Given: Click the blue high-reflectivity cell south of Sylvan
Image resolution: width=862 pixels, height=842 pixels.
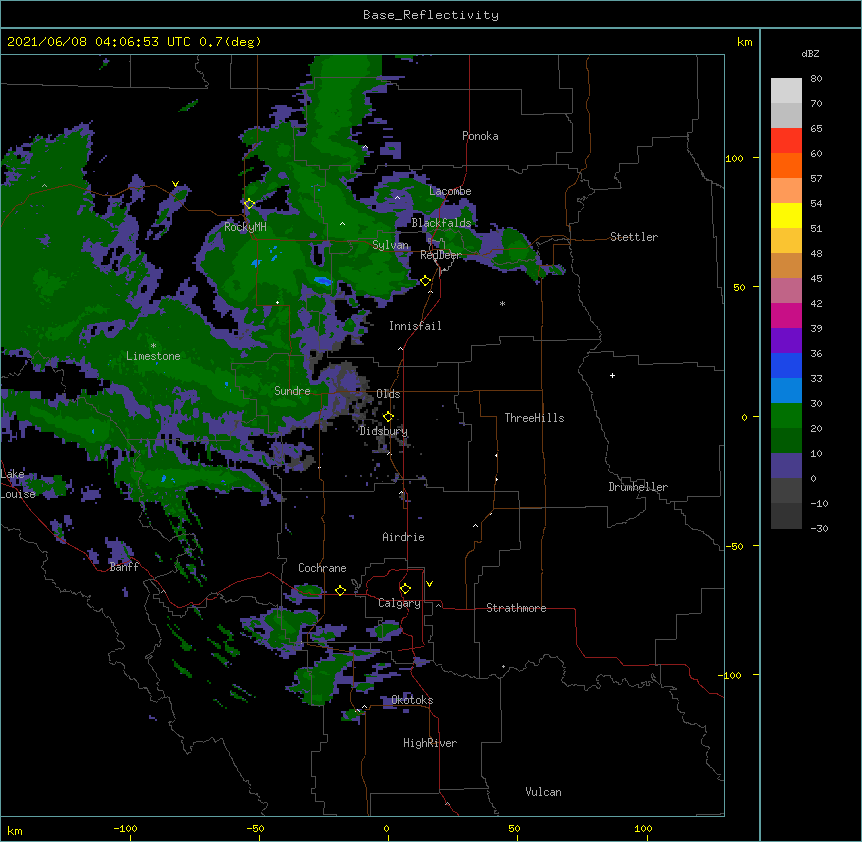Looking at the screenshot, I should click(323, 281).
